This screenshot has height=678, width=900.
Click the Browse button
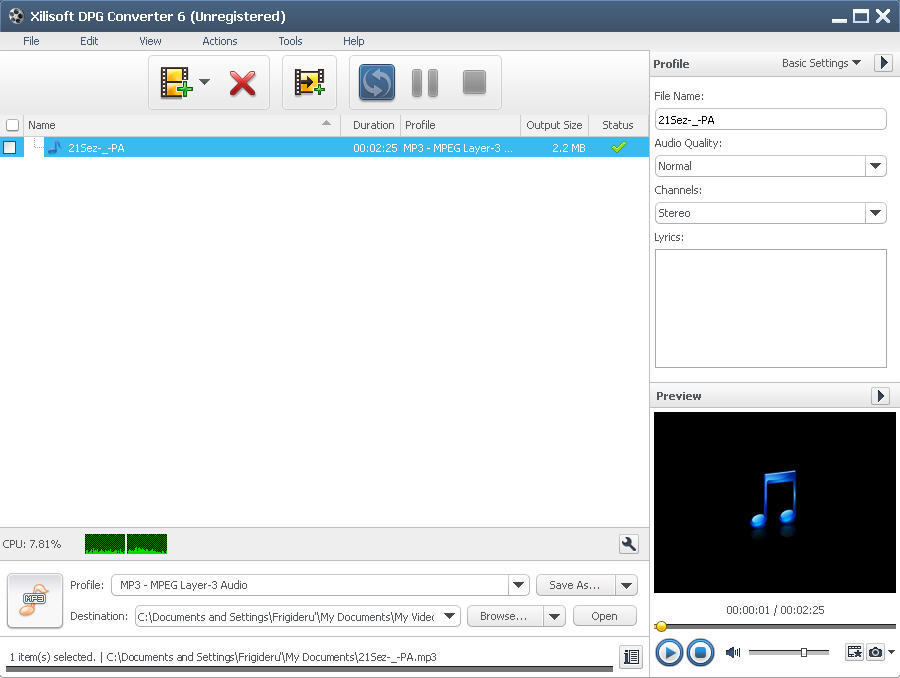pyautogui.click(x=504, y=616)
